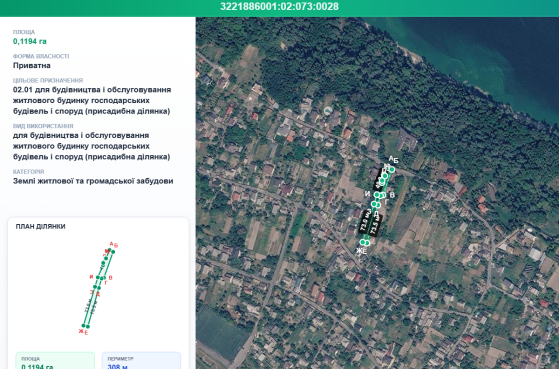This screenshot has height=369, width=559.
Task: Click the cadastral number 3221886001:02:073:0028 header
Action: click(x=280, y=6)
